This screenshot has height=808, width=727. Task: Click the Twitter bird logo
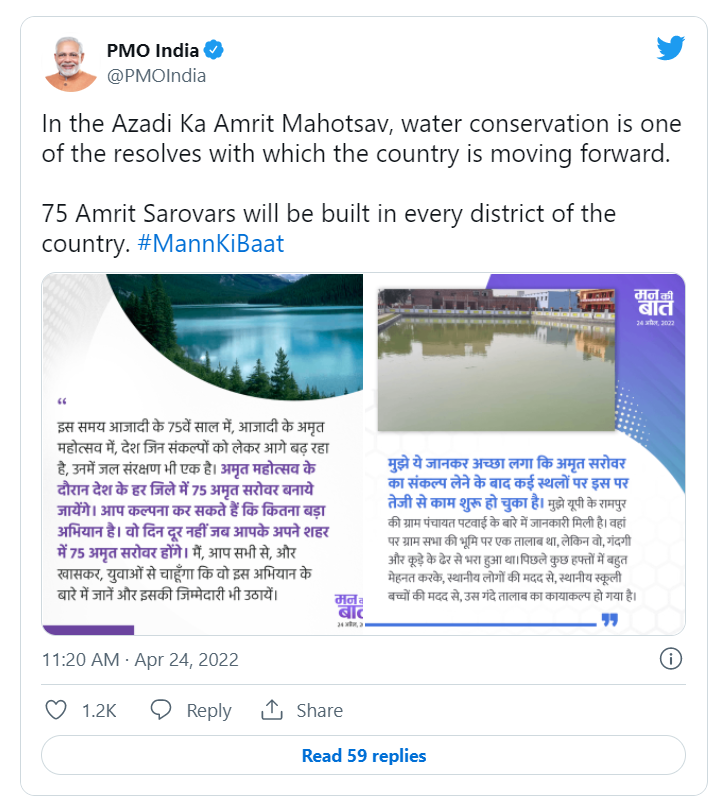pyautogui.click(x=670, y=48)
